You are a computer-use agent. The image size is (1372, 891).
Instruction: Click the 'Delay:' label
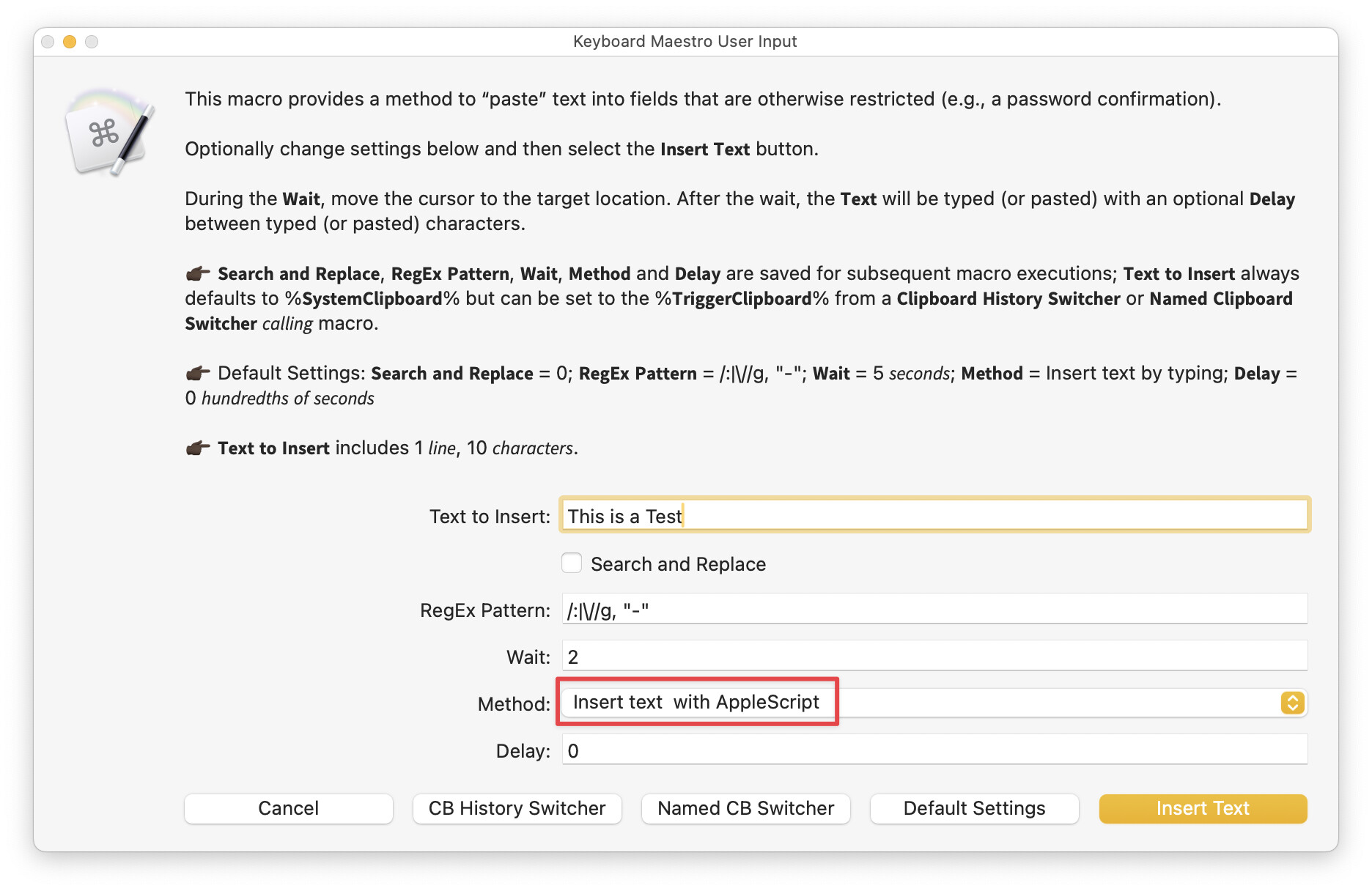coord(523,751)
